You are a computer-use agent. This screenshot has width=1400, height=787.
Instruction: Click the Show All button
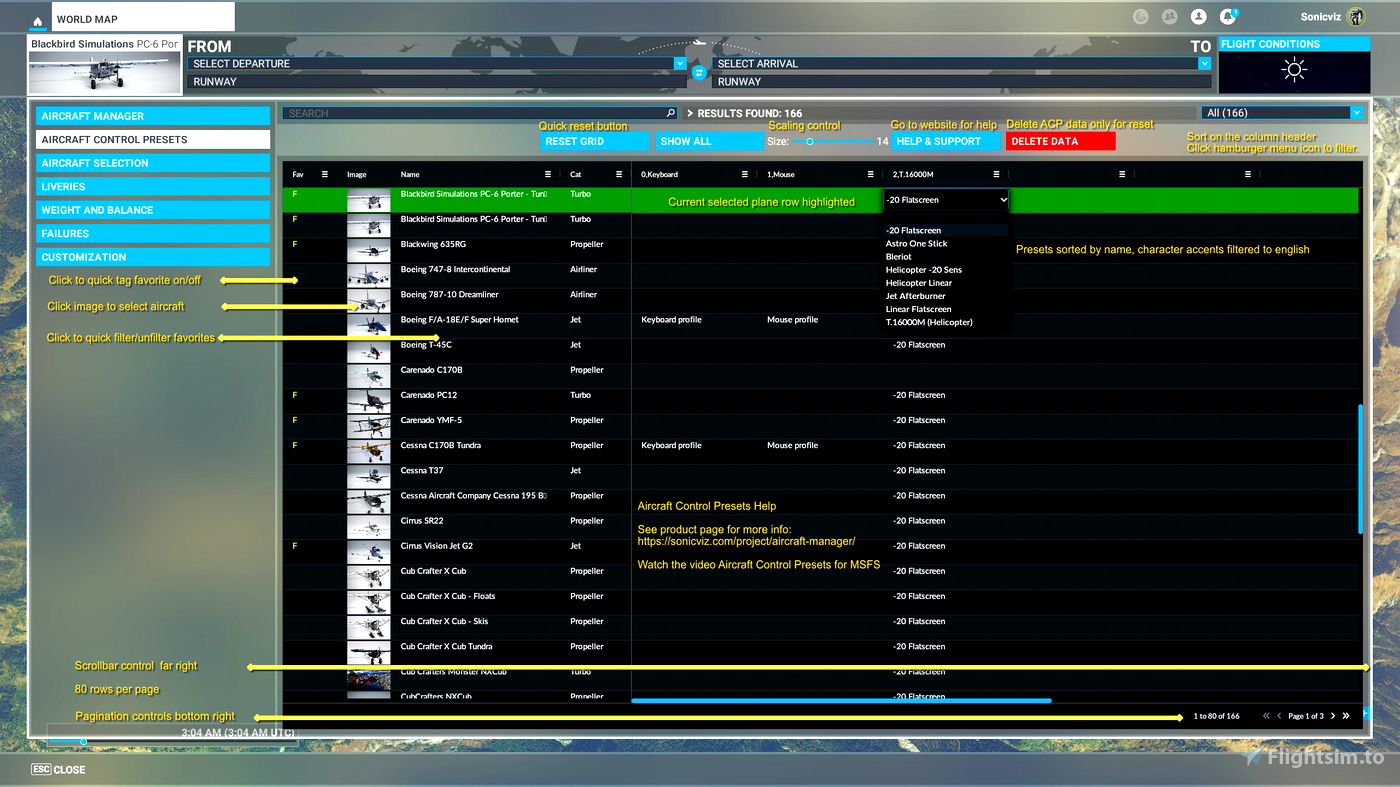pos(709,141)
